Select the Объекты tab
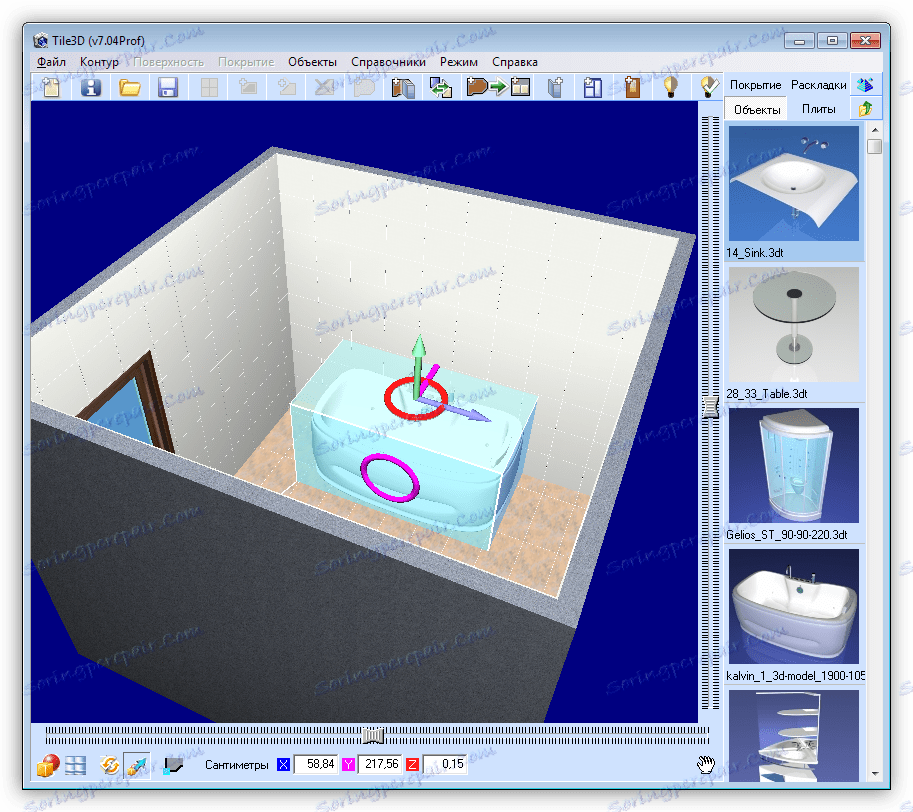 (x=757, y=109)
